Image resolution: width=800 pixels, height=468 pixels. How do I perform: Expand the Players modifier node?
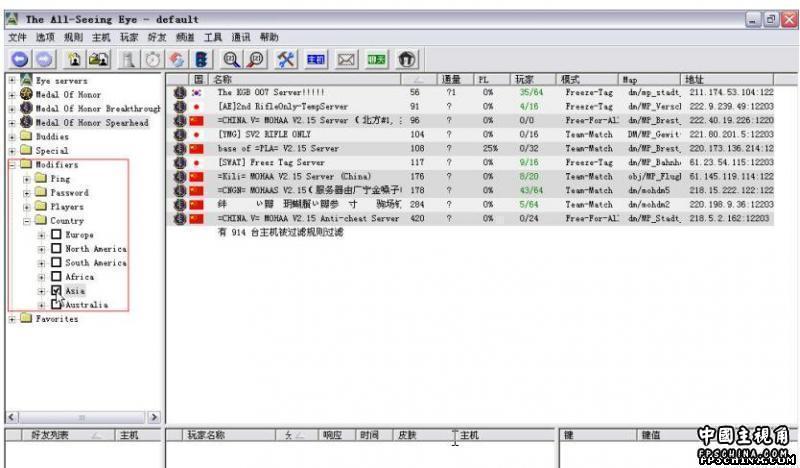pyautogui.click(x=27, y=207)
